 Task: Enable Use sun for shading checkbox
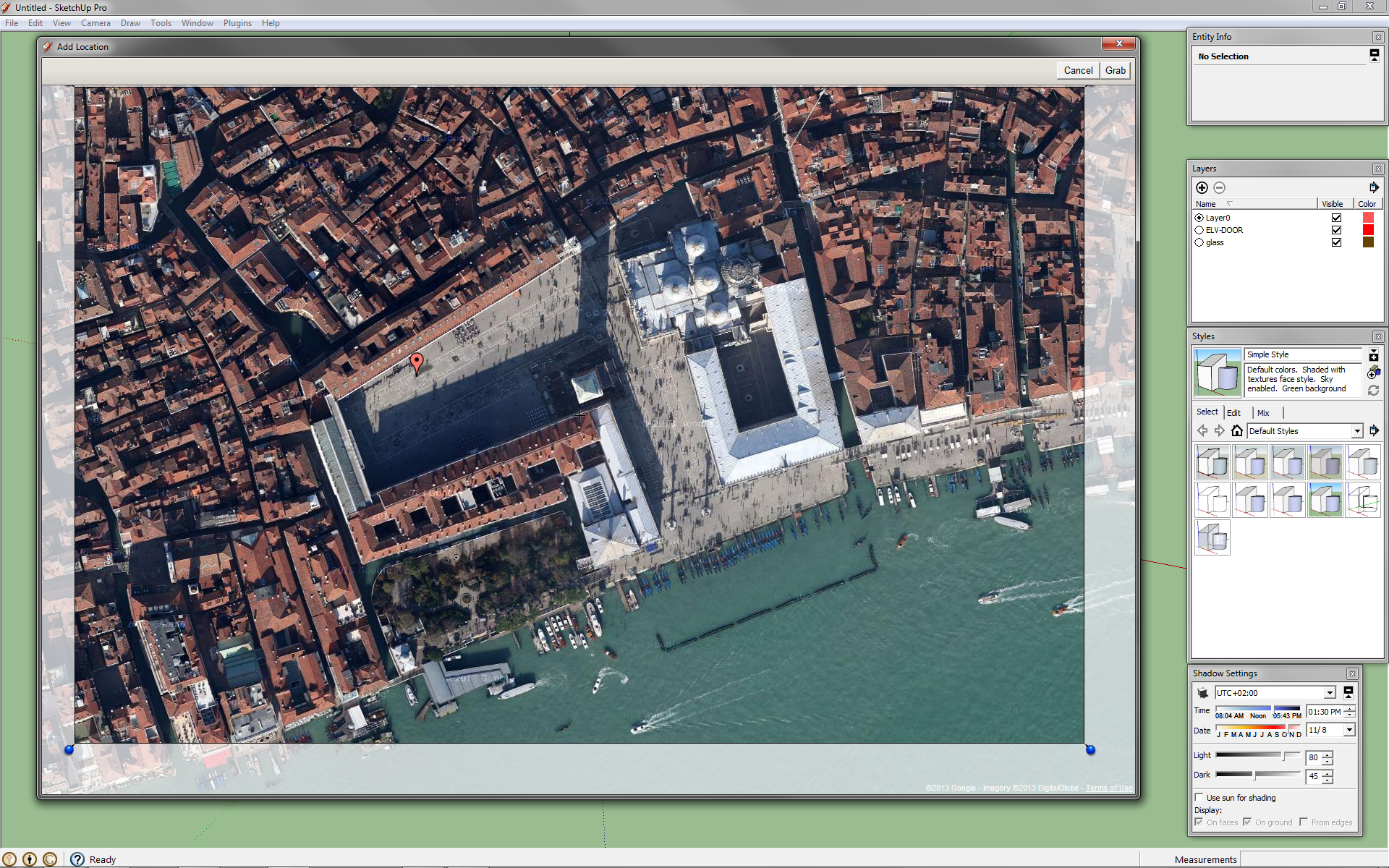click(1199, 798)
